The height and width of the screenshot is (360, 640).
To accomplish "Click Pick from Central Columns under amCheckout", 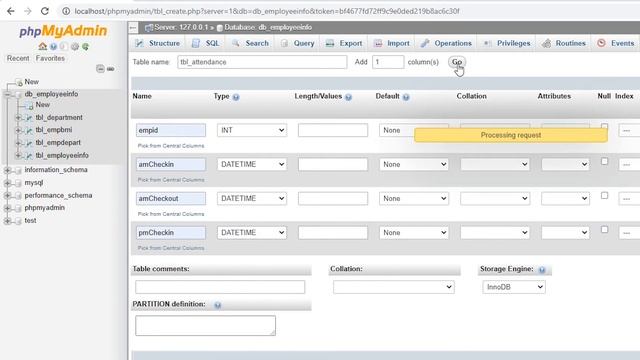I will 171,214.
